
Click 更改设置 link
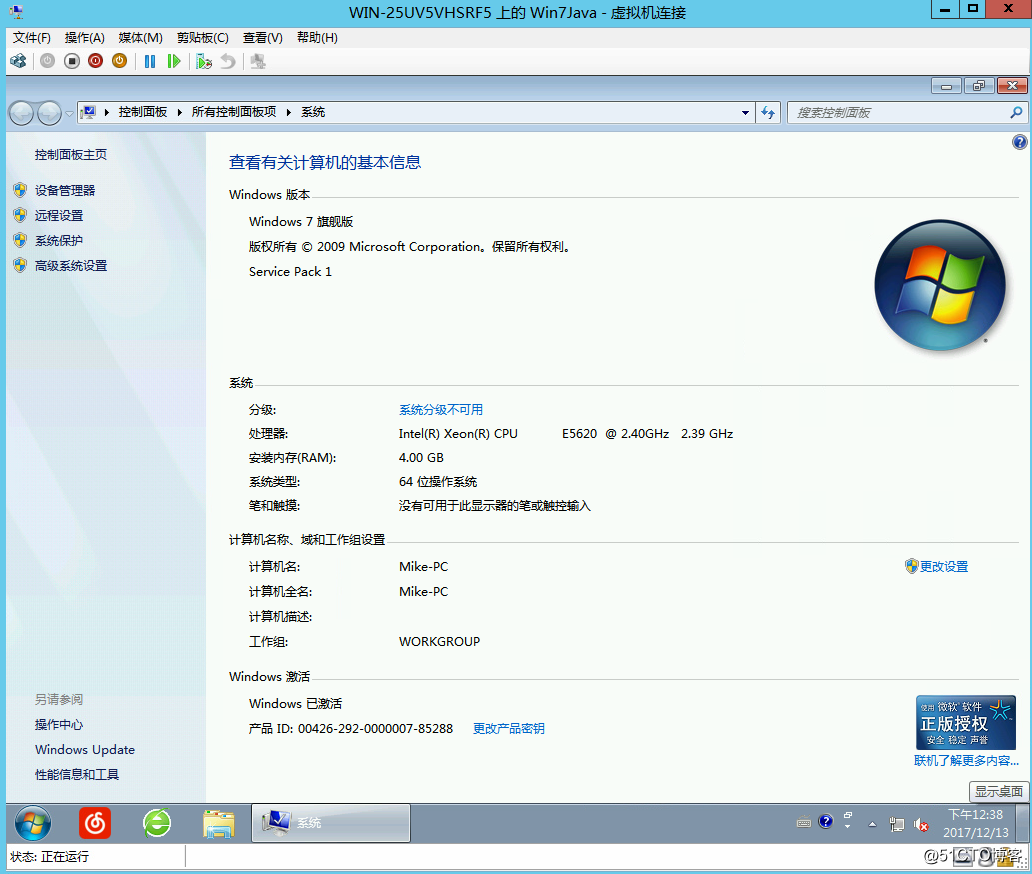point(943,567)
